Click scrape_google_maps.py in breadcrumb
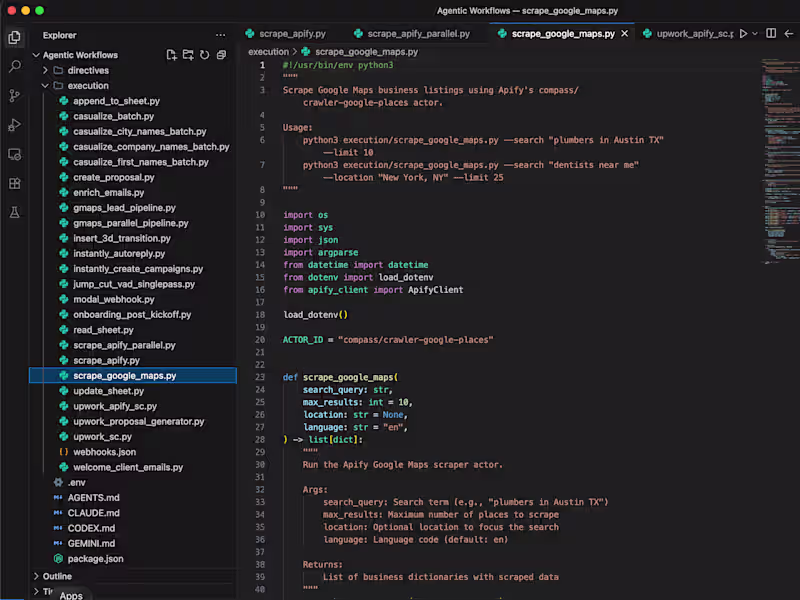 coord(366,52)
